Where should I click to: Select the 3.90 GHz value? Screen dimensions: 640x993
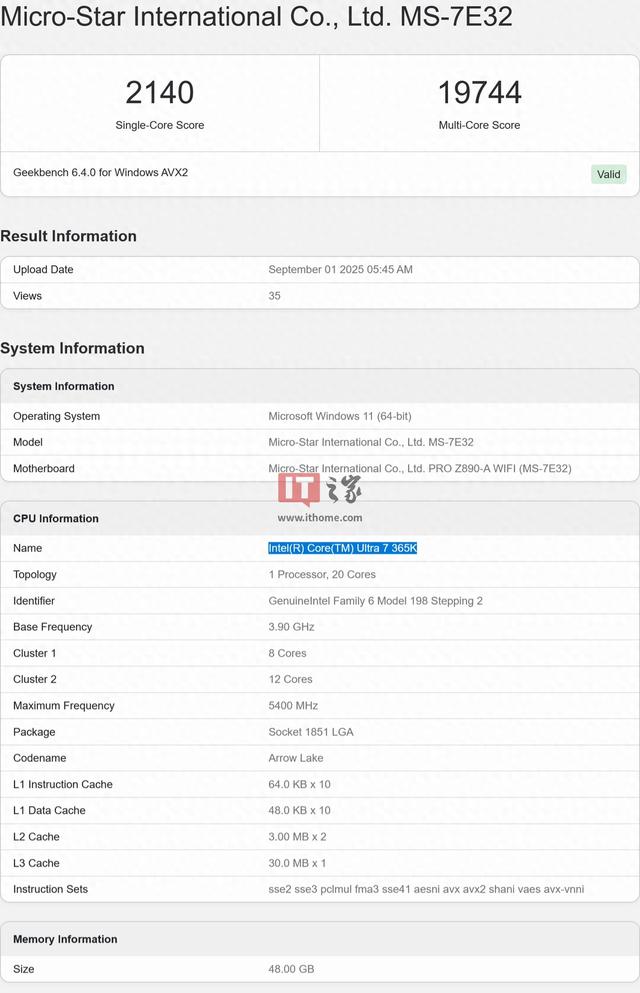[291, 627]
